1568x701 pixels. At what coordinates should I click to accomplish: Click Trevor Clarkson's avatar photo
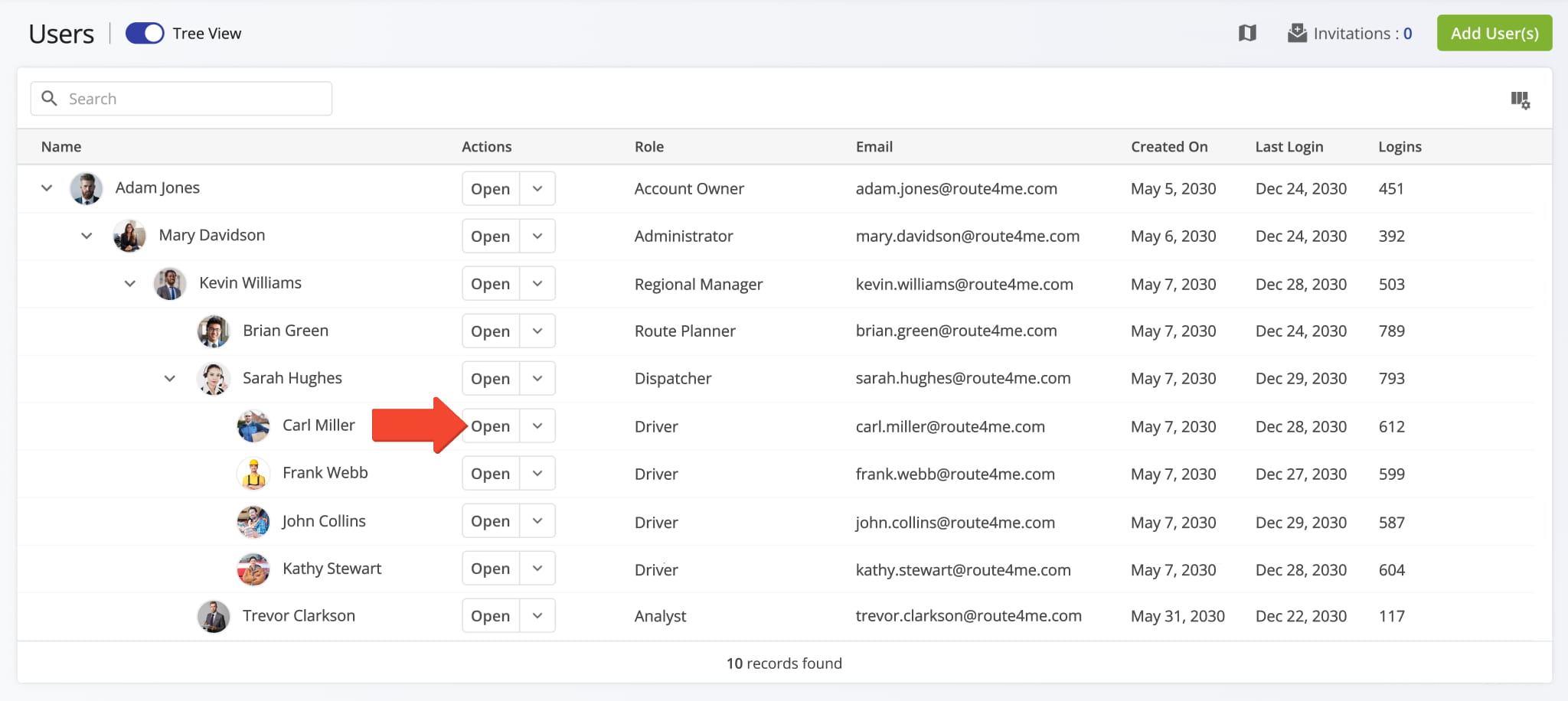[x=214, y=616]
